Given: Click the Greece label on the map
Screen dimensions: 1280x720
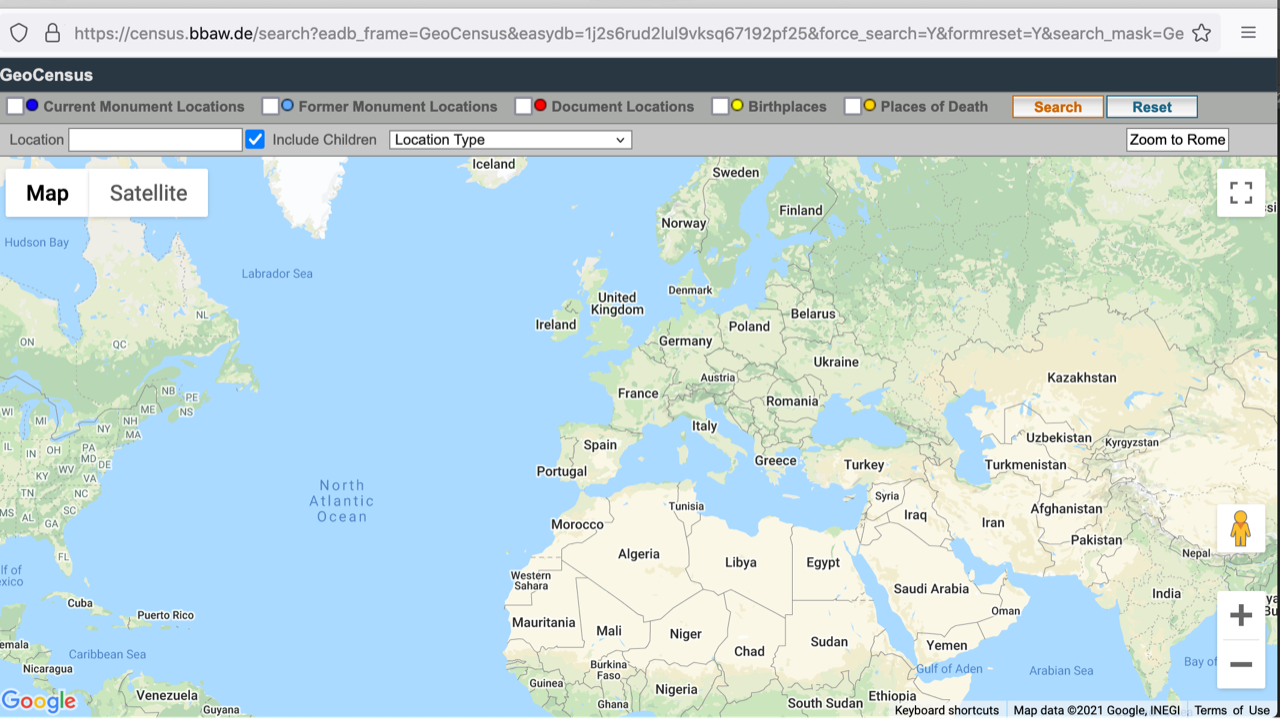Looking at the screenshot, I should click(x=775, y=461).
